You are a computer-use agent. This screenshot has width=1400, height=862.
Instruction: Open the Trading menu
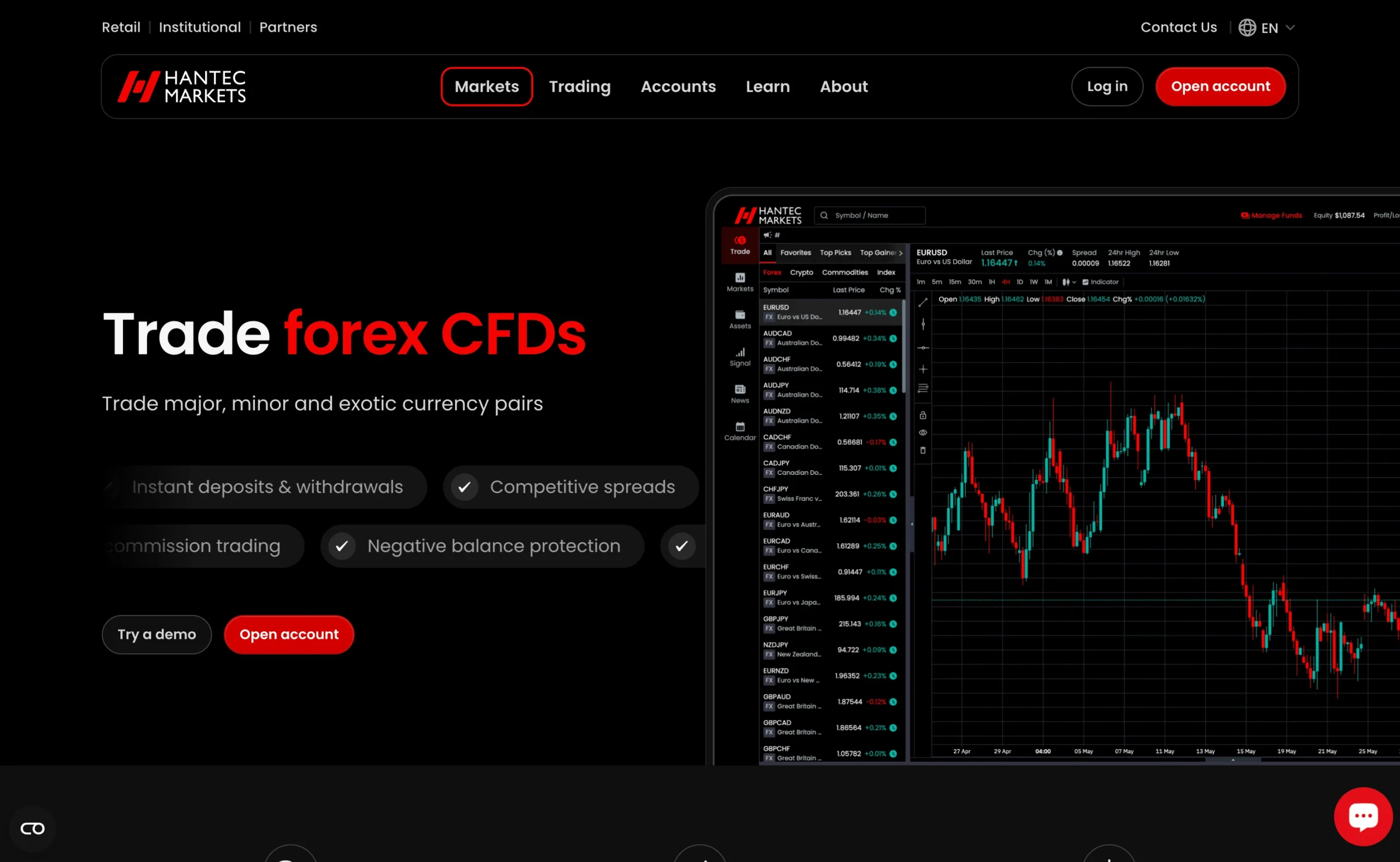click(580, 86)
